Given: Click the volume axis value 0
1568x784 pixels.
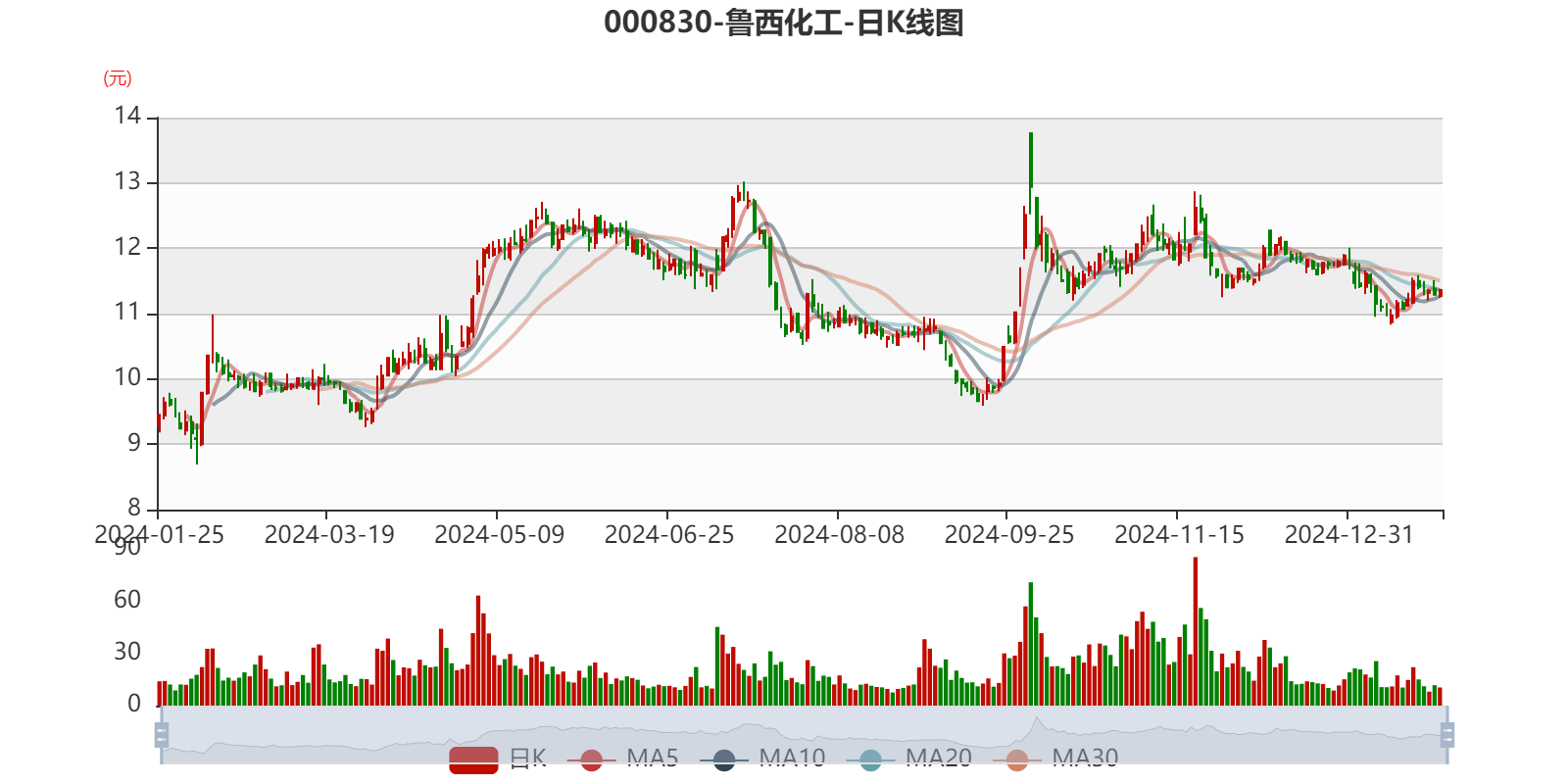Looking at the screenshot, I should coord(134,704).
